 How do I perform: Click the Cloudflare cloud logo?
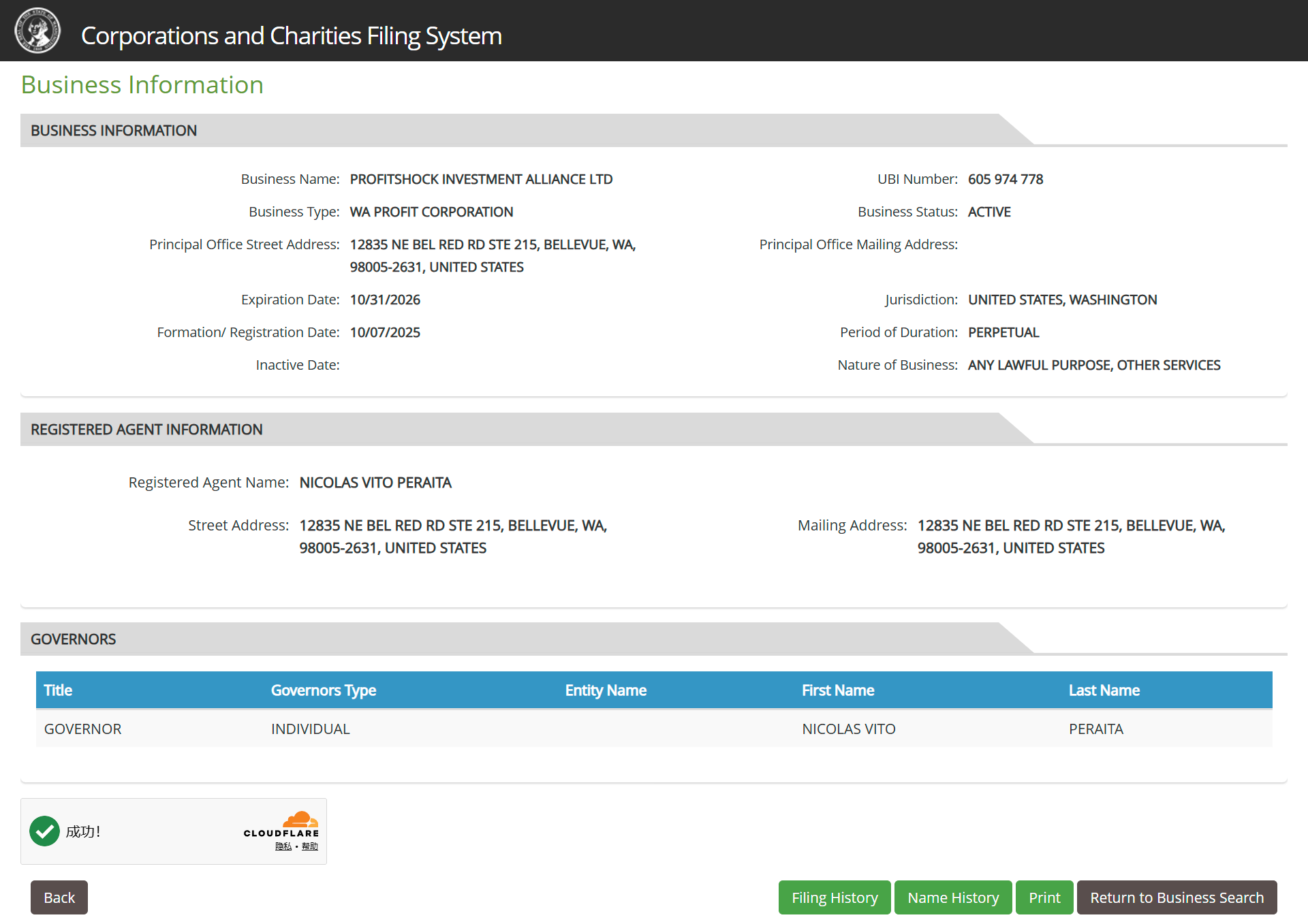coord(300,819)
